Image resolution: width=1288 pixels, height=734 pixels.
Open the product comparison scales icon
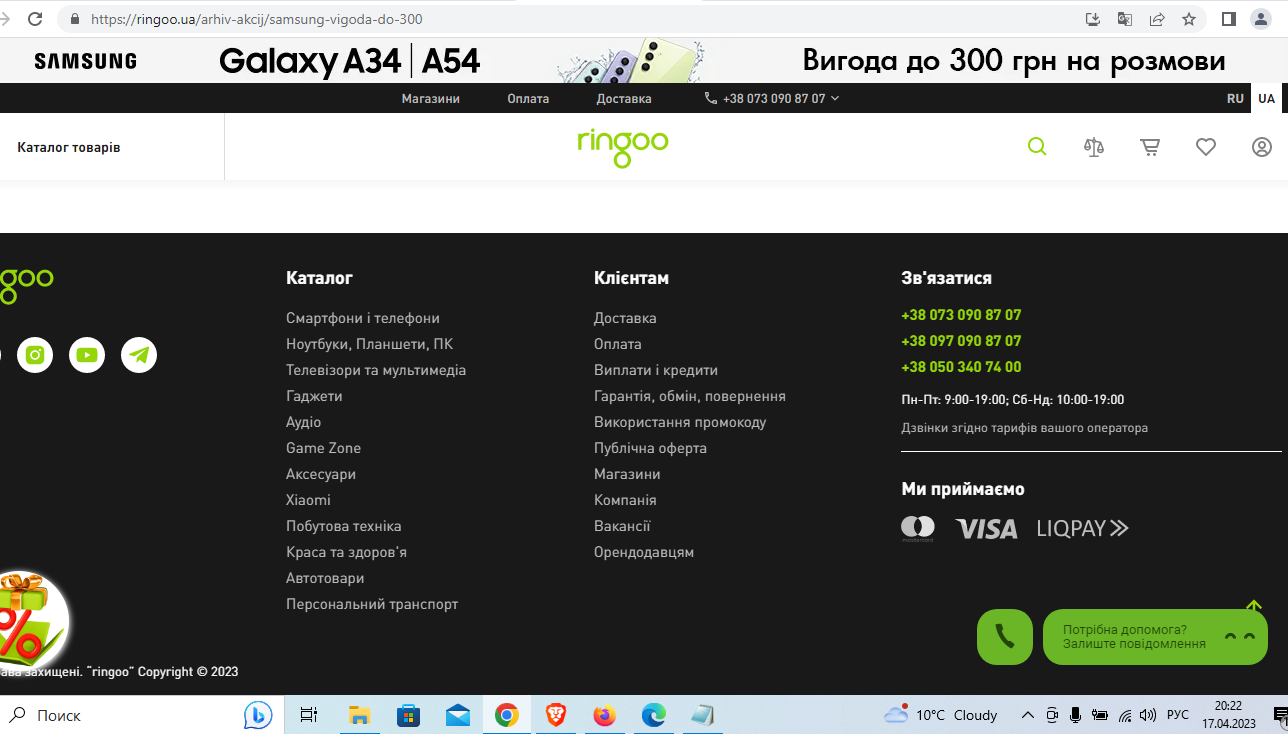tap(1094, 147)
